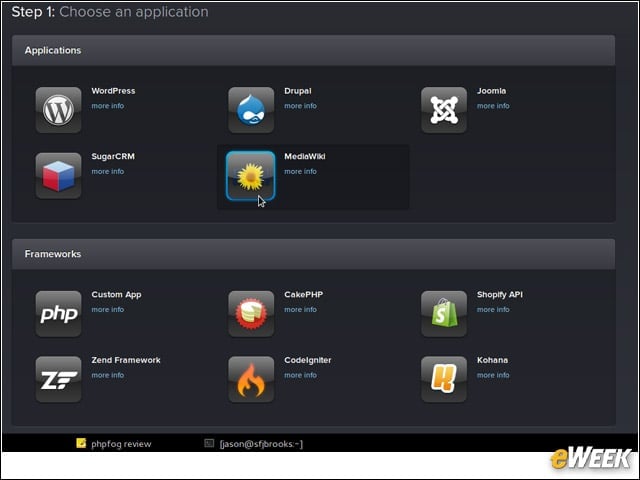Open the phpfog review note icon in taskbar
Screen dimensions: 640x480
coord(81,443)
